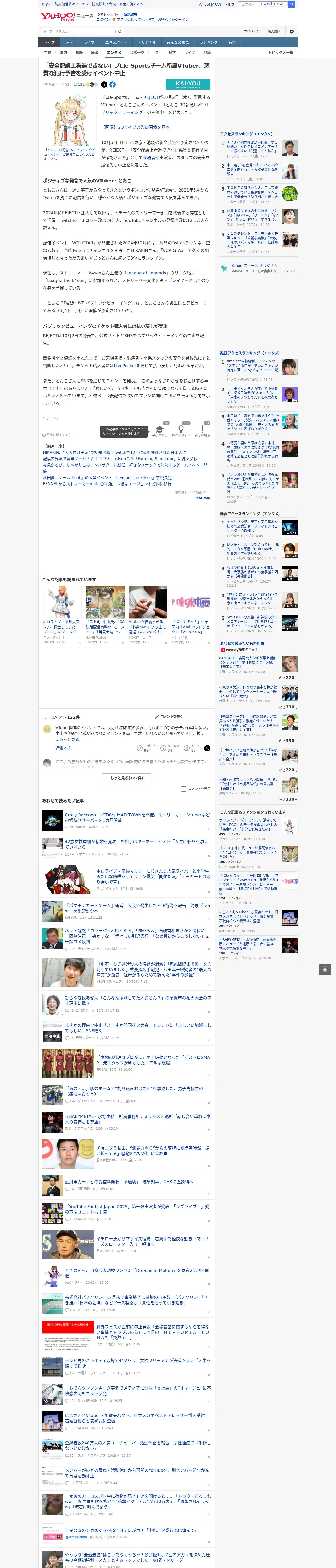Open the「鬼滅の刃」コスプレ article link

pyautogui.click(x=138, y=1501)
